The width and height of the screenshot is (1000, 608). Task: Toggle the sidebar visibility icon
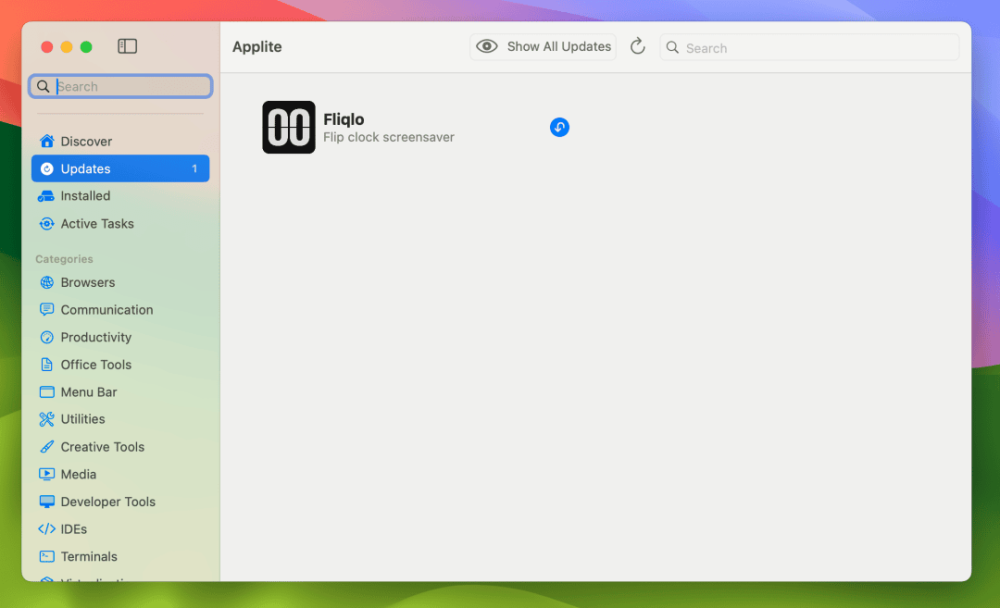pos(127,46)
